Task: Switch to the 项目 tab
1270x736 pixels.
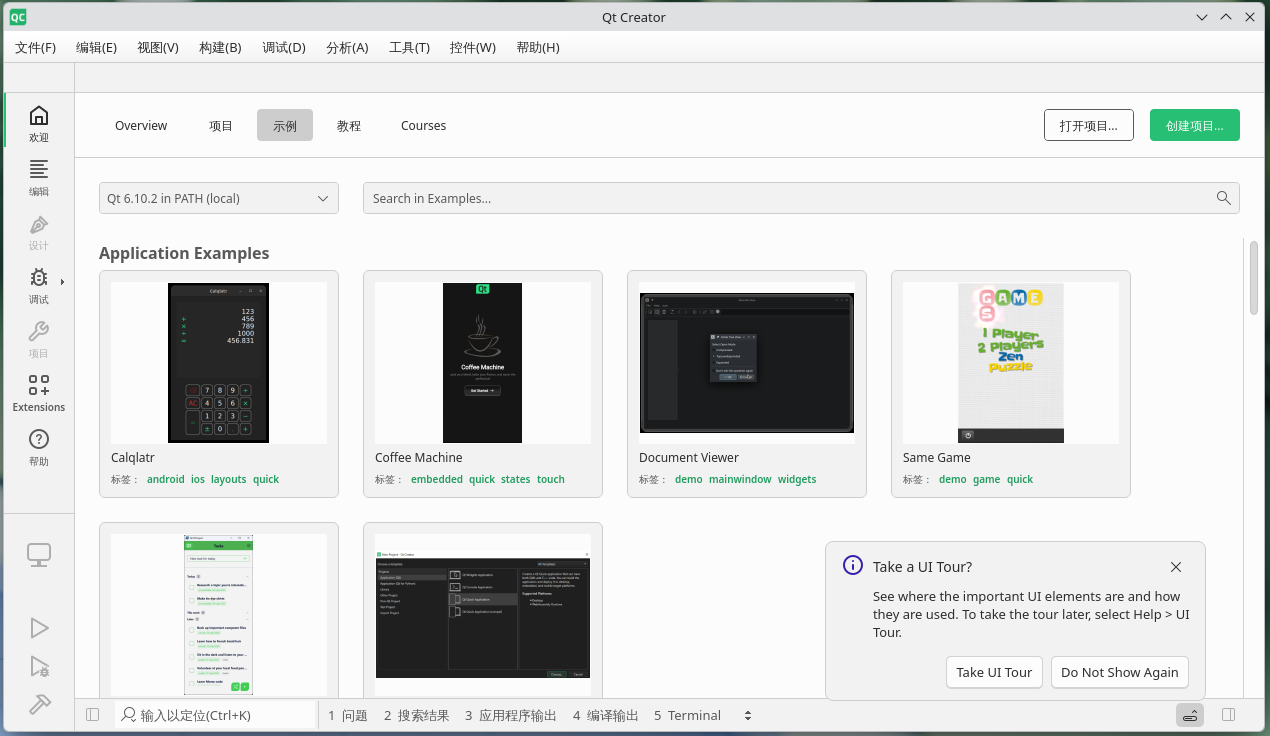Action: click(221, 125)
